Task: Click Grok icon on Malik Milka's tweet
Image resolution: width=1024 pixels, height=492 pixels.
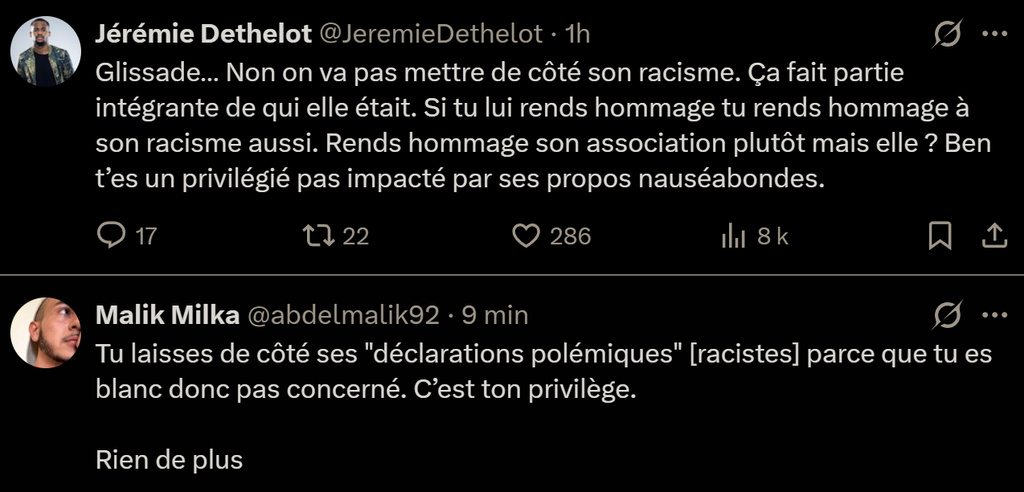Action: point(947,316)
